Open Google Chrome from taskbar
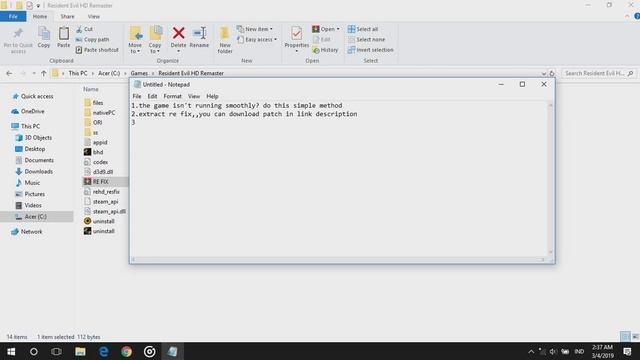The height and width of the screenshot is (360, 640). pos(127,351)
